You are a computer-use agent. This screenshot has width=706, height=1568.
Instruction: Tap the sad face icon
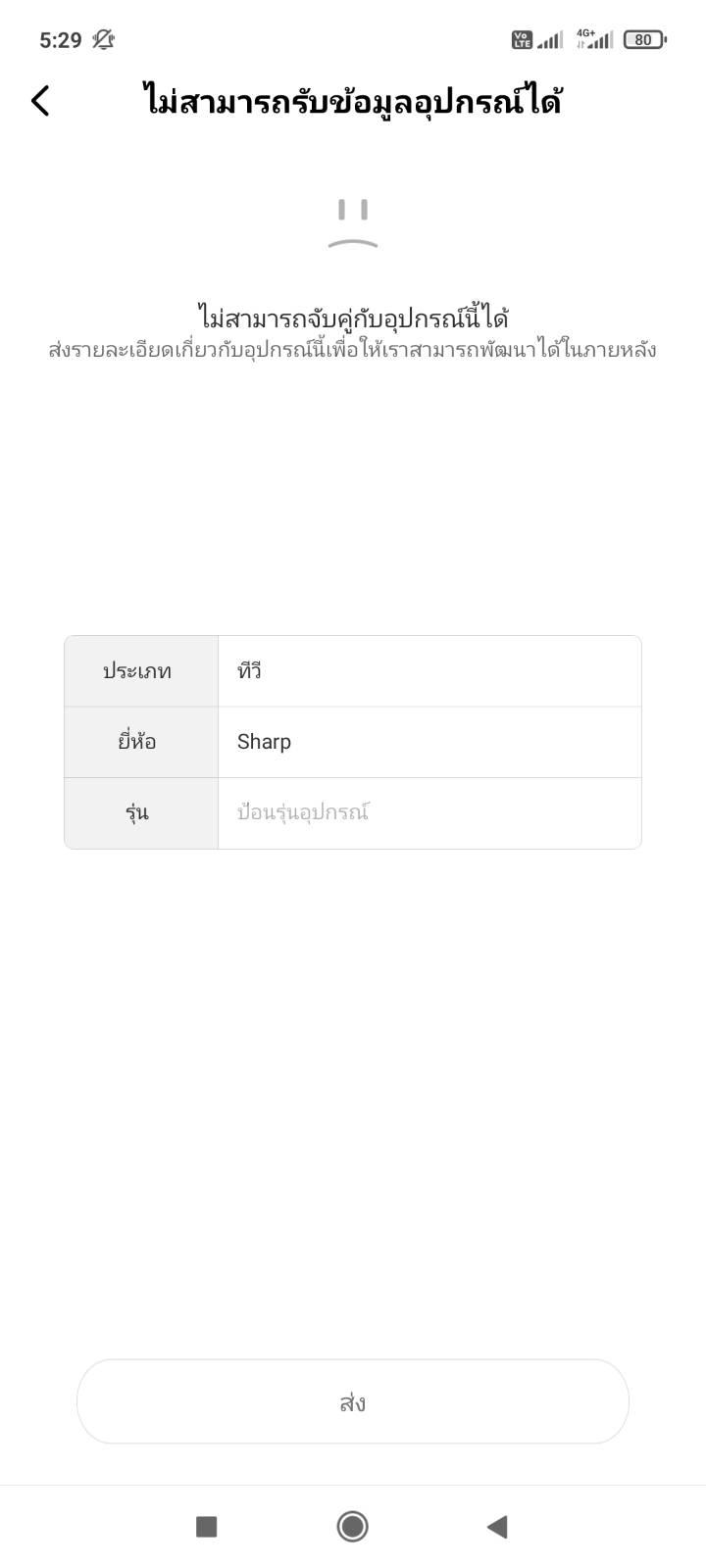point(353,223)
